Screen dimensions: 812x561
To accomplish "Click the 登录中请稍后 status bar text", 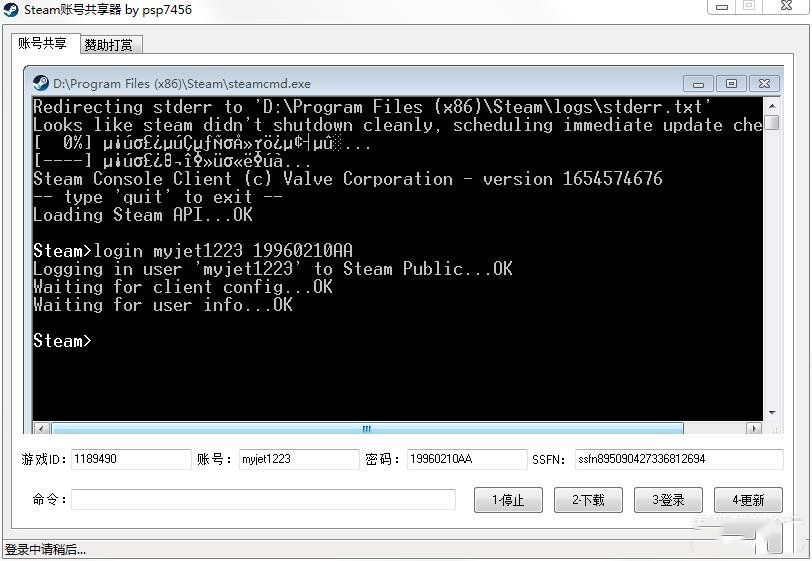I will [45, 550].
